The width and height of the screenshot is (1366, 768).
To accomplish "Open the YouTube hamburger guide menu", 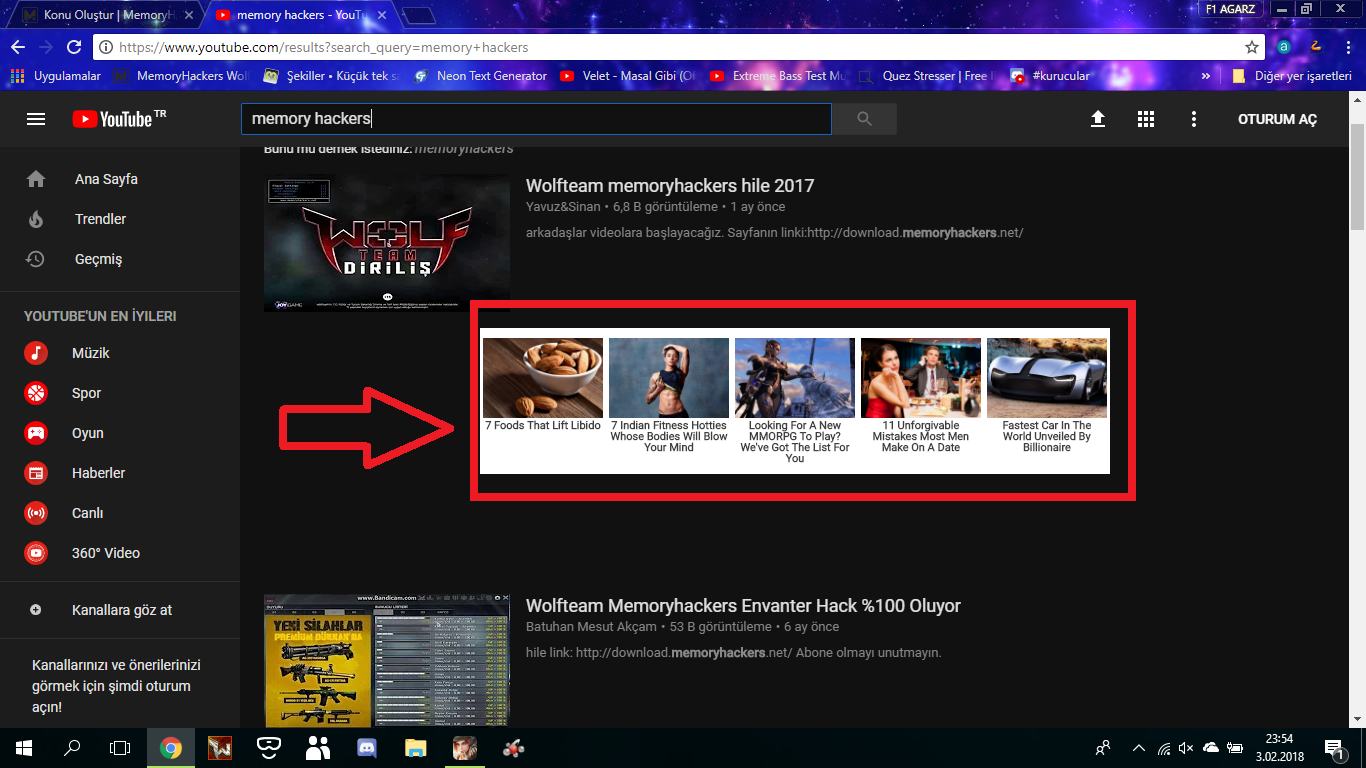I will click(x=36, y=119).
